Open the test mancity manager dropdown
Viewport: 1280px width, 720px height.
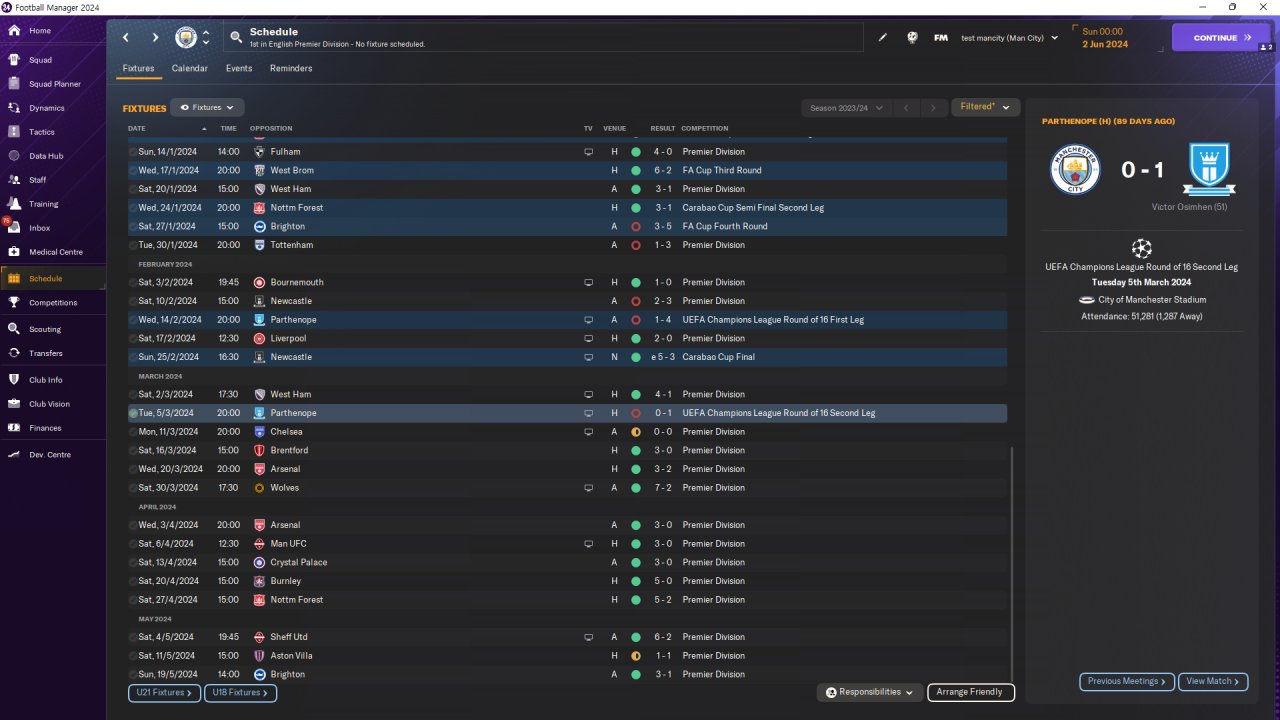coord(1009,38)
